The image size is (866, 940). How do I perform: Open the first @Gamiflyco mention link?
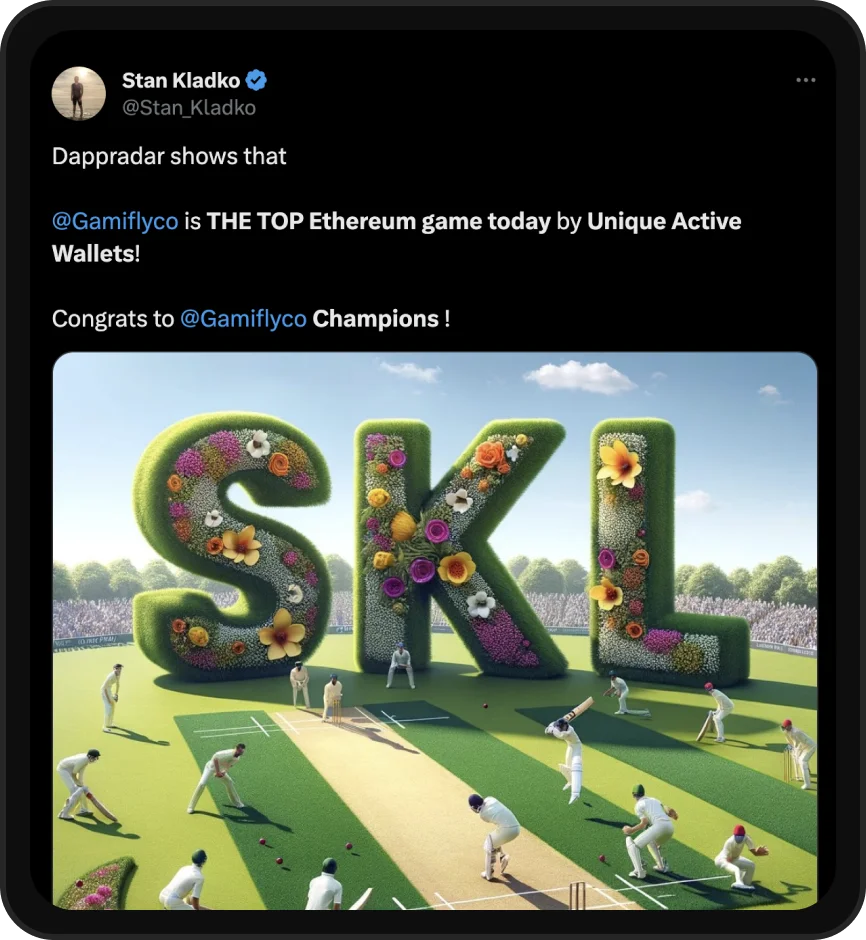(115, 222)
